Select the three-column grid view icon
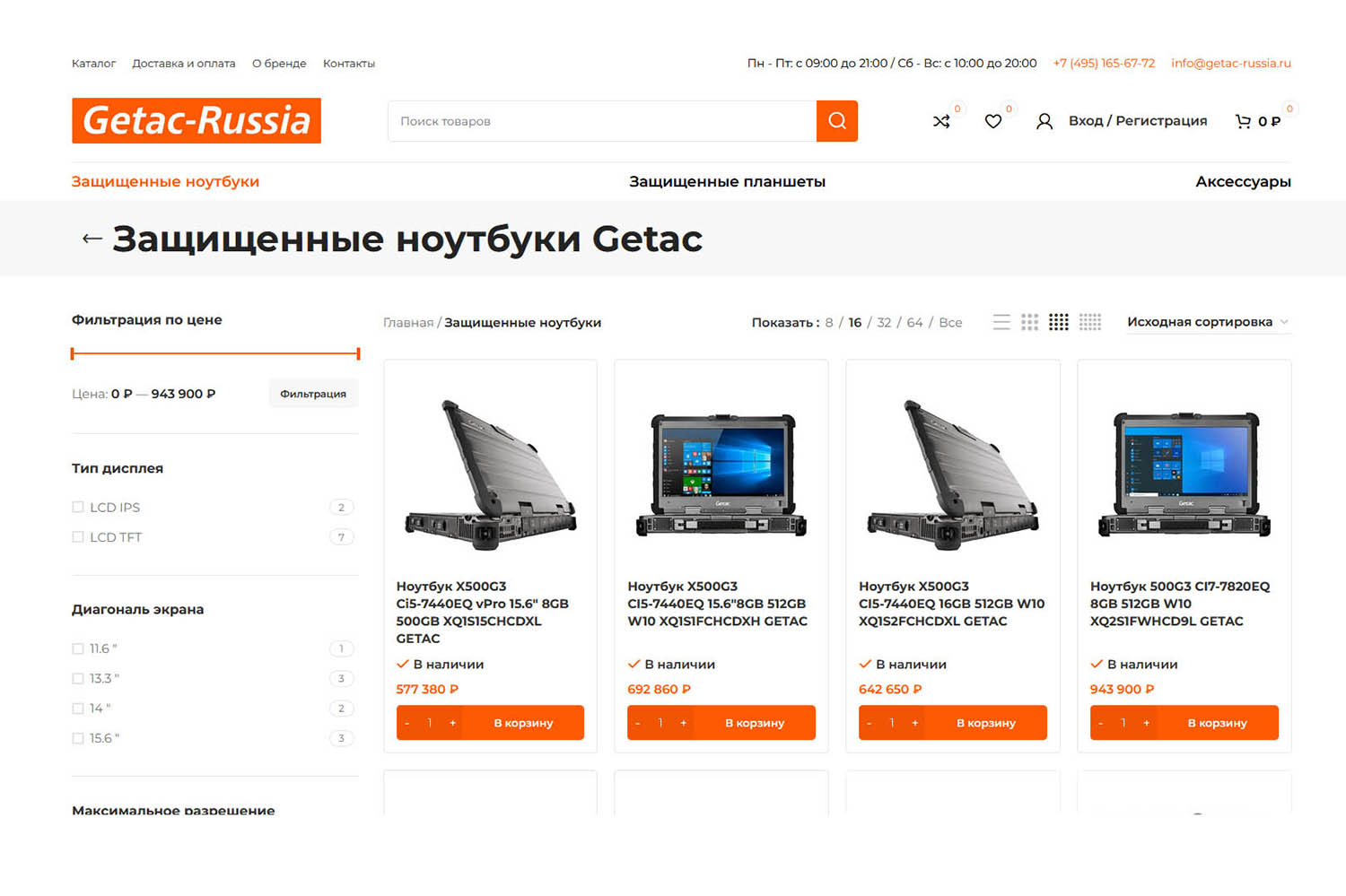Viewport: 1346px width, 896px height. (x=1029, y=322)
